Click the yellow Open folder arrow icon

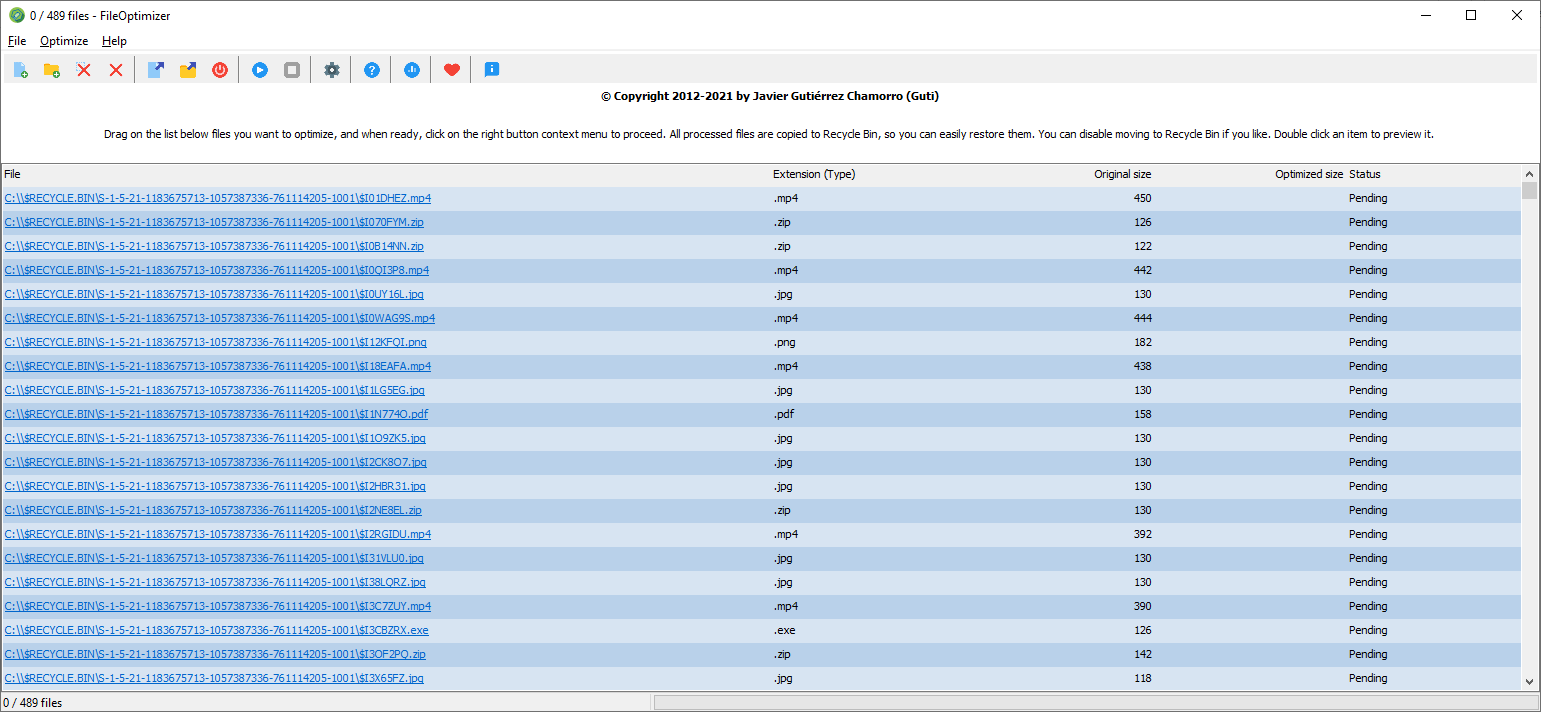point(188,70)
